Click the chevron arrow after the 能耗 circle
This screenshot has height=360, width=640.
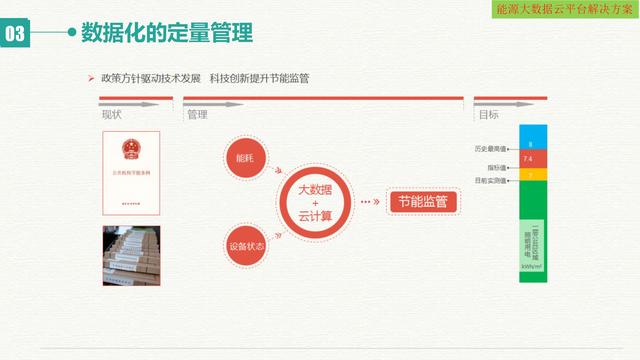(278, 171)
